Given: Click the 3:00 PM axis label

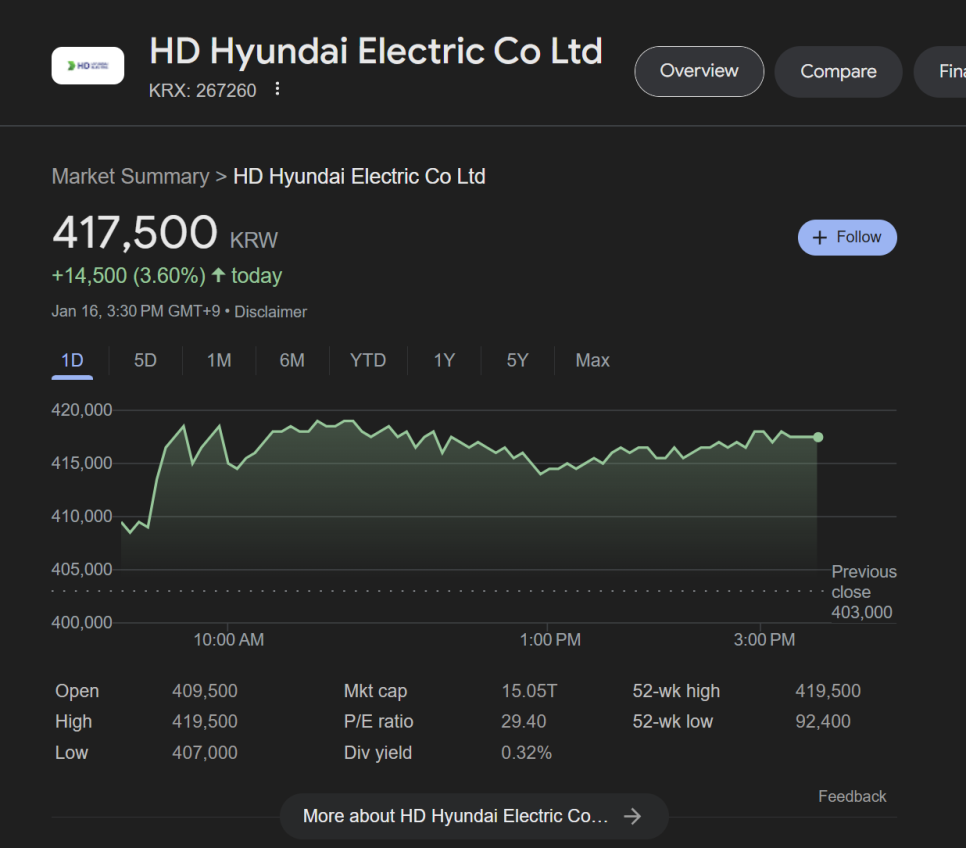Looking at the screenshot, I should coord(764,640).
